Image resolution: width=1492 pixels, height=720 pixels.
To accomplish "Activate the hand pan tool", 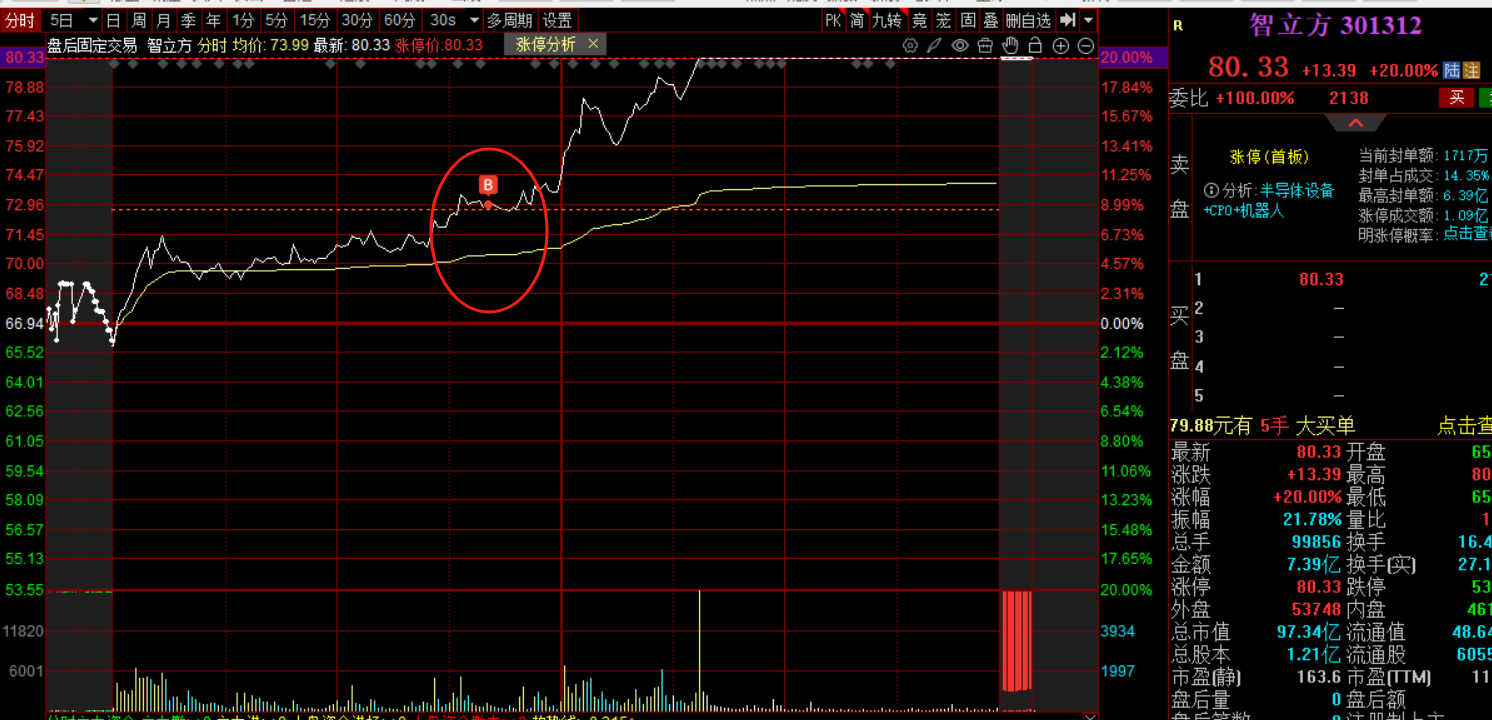I will coord(1010,45).
